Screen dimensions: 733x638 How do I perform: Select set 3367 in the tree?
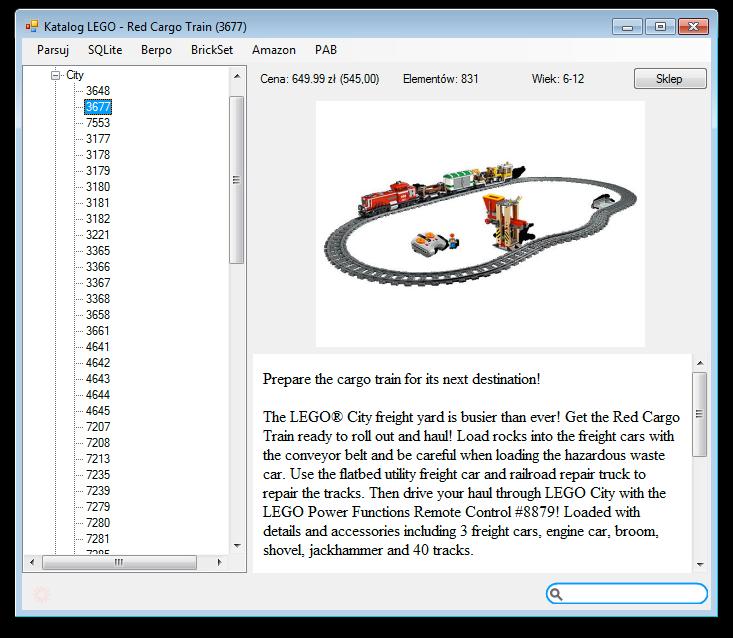pos(98,283)
